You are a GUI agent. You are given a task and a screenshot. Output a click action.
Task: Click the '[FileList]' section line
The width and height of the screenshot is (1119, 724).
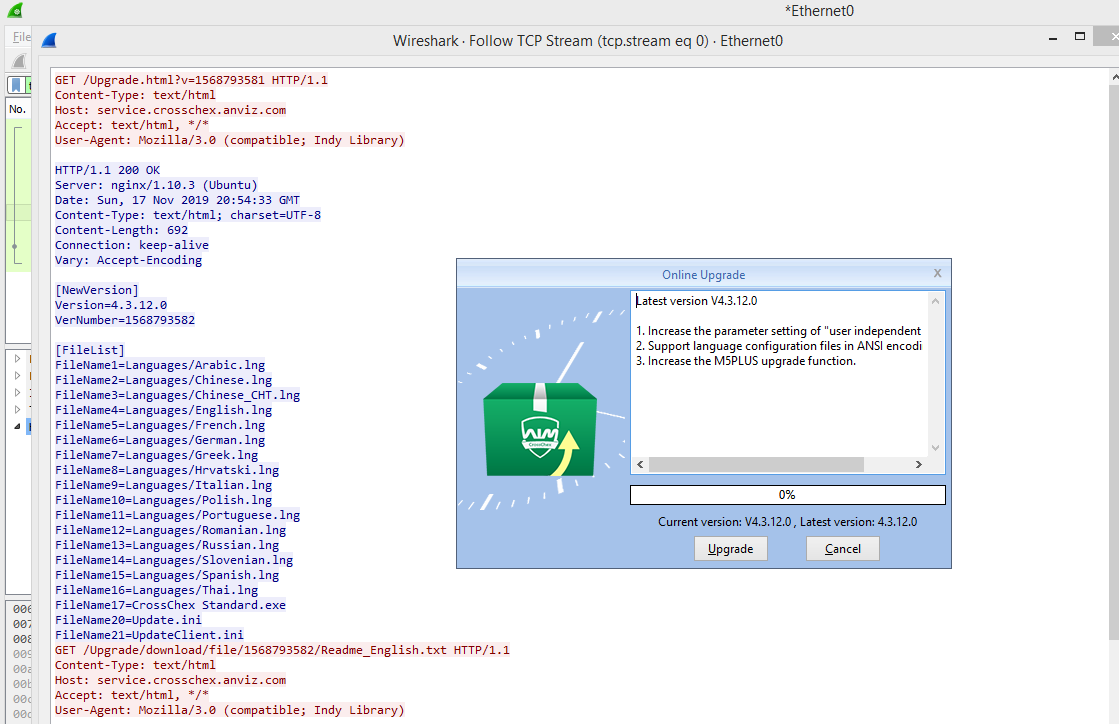[x=90, y=350]
